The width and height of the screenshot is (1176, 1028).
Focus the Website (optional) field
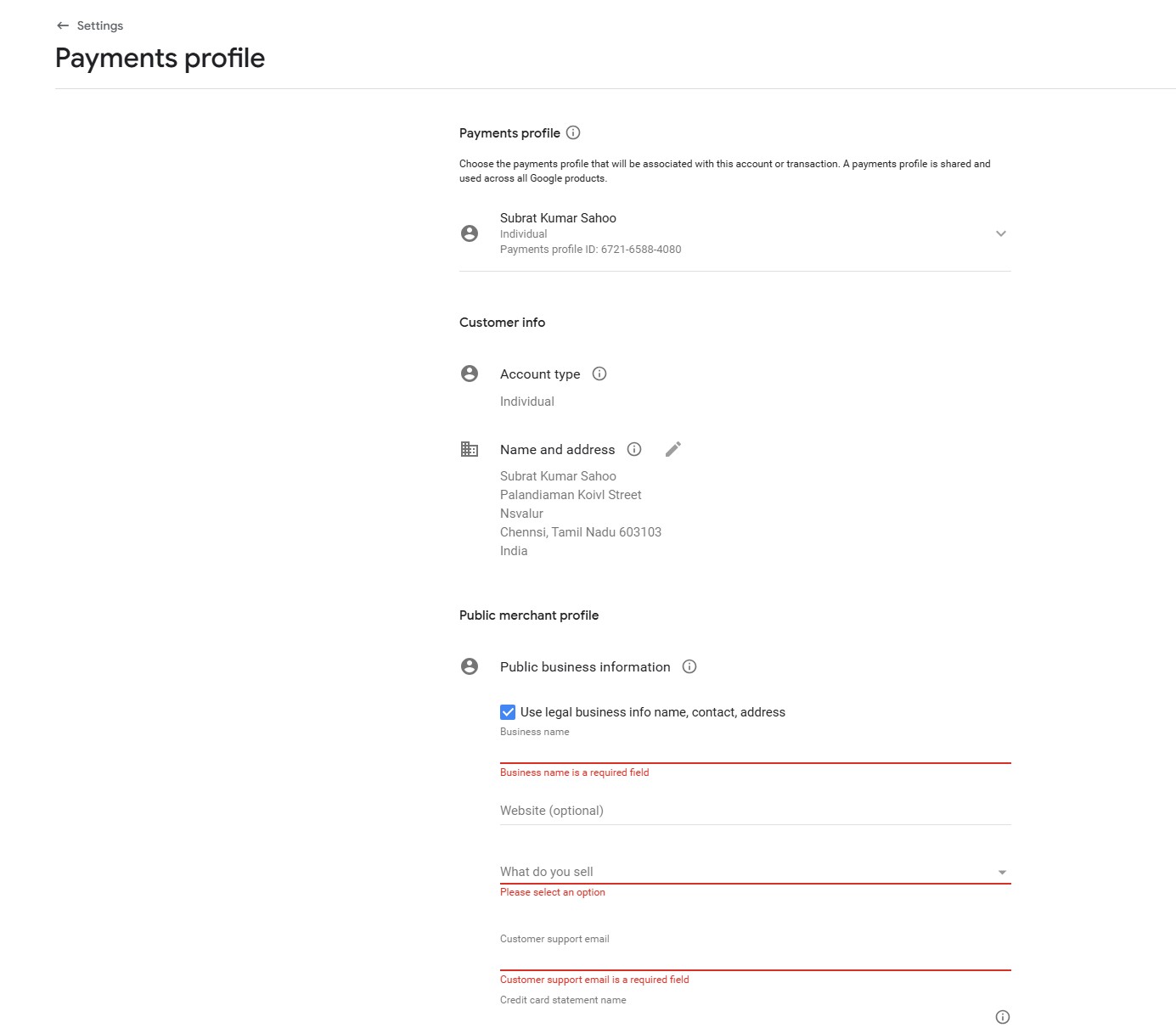tap(755, 811)
